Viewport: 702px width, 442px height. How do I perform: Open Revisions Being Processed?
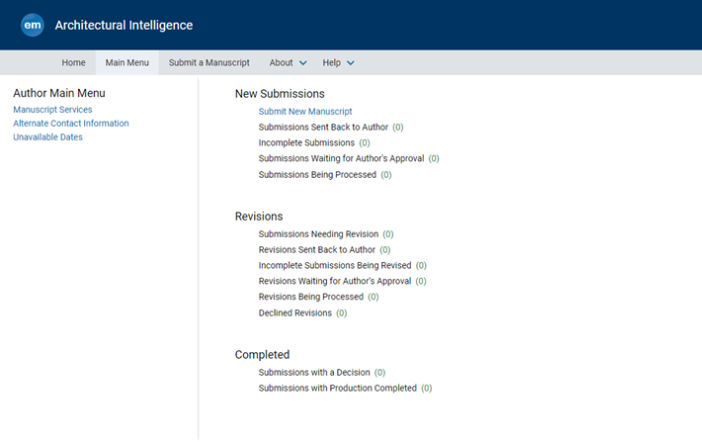(311, 297)
